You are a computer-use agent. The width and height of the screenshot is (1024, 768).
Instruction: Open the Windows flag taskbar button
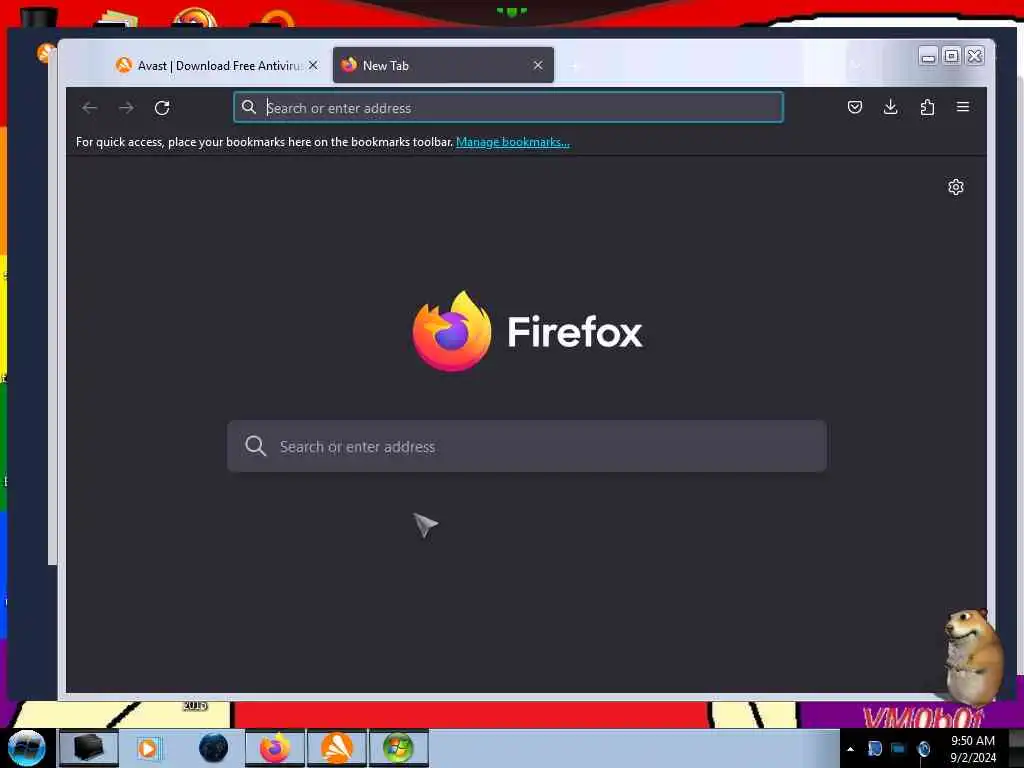pyautogui.click(x=399, y=748)
